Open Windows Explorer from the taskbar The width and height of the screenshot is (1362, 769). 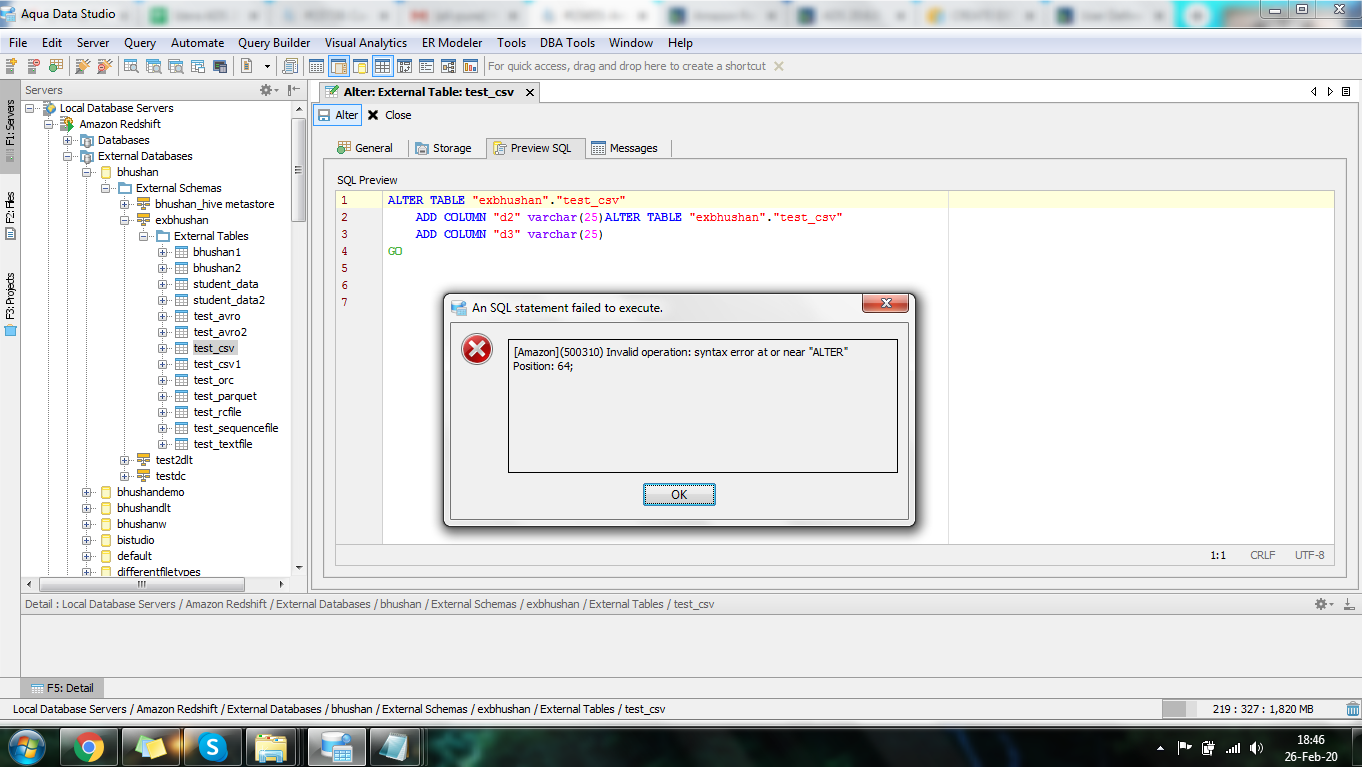(272, 746)
